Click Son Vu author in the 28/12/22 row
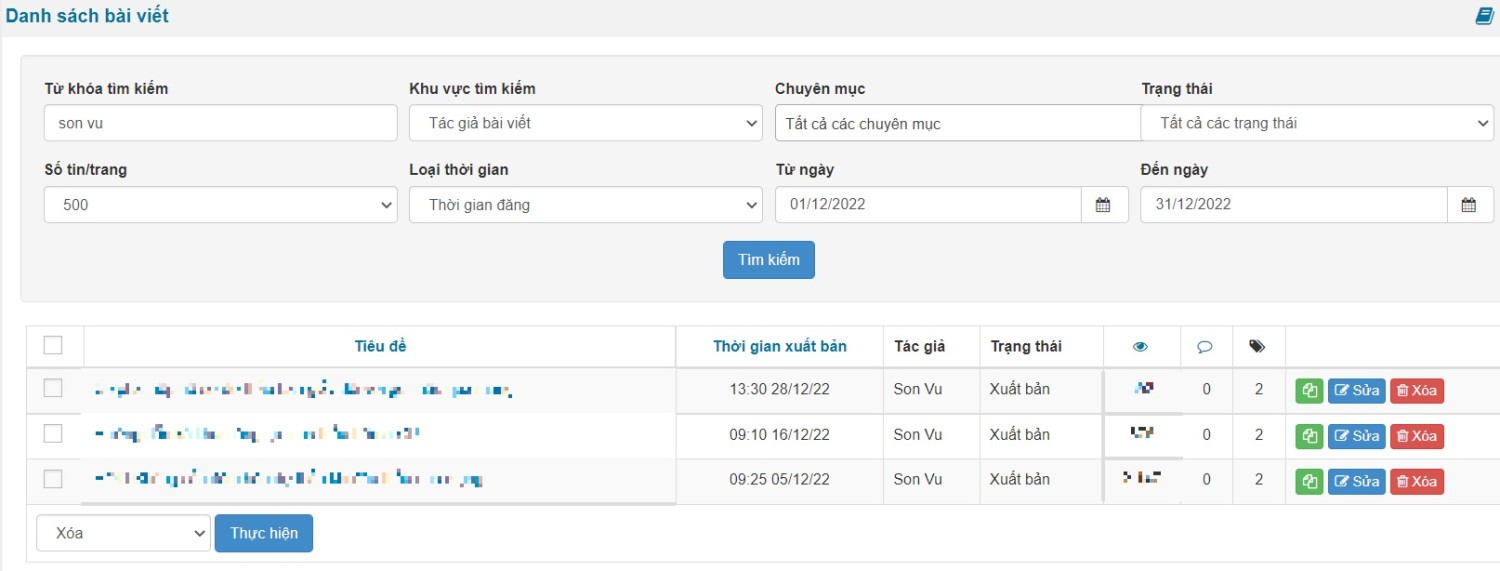Screen dimensions: 1500x571 (x=918, y=389)
